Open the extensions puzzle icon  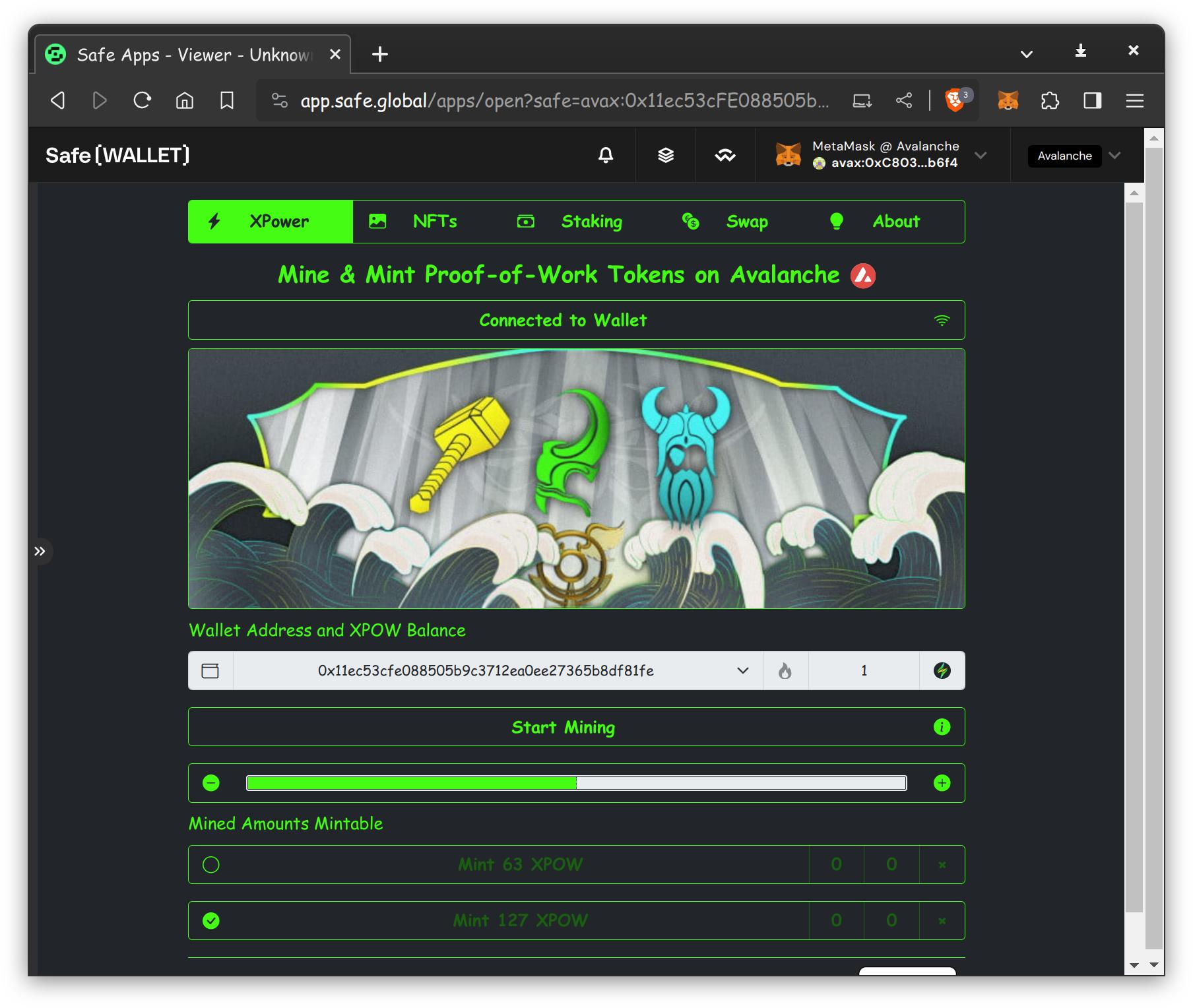click(1050, 100)
